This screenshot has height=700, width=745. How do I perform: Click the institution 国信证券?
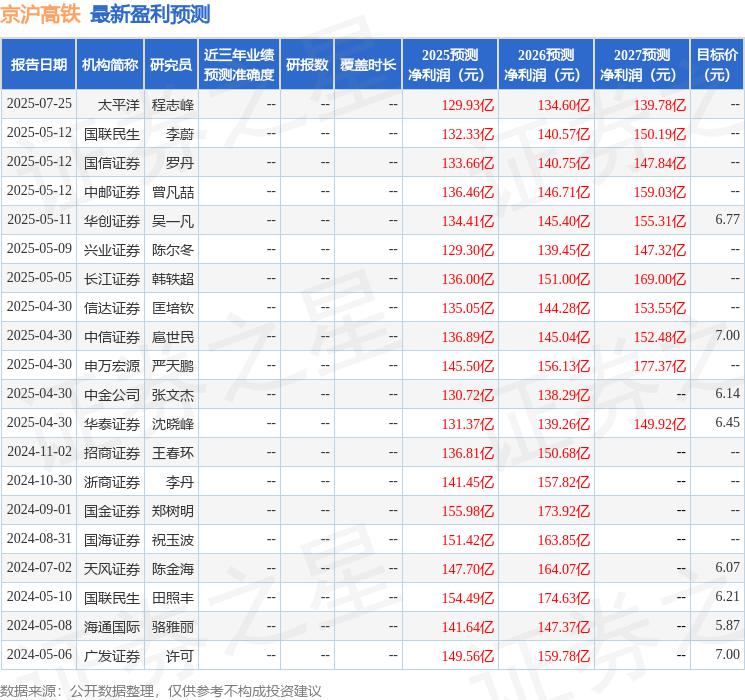coord(112,163)
